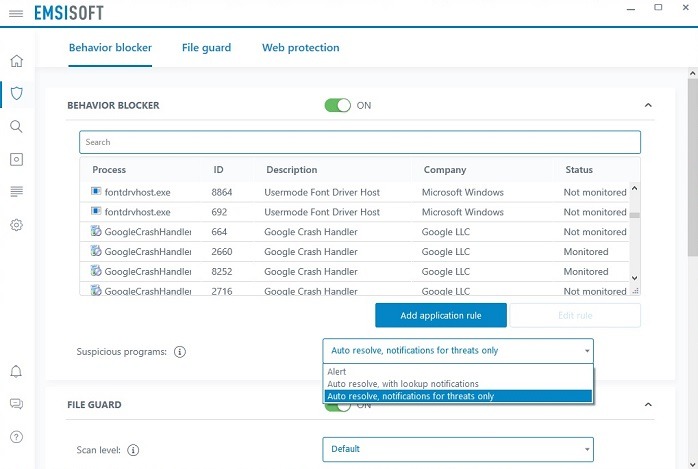Click Not monitored status of process 664
This screenshot has height=469, width=698.
(x=595, y=232)
